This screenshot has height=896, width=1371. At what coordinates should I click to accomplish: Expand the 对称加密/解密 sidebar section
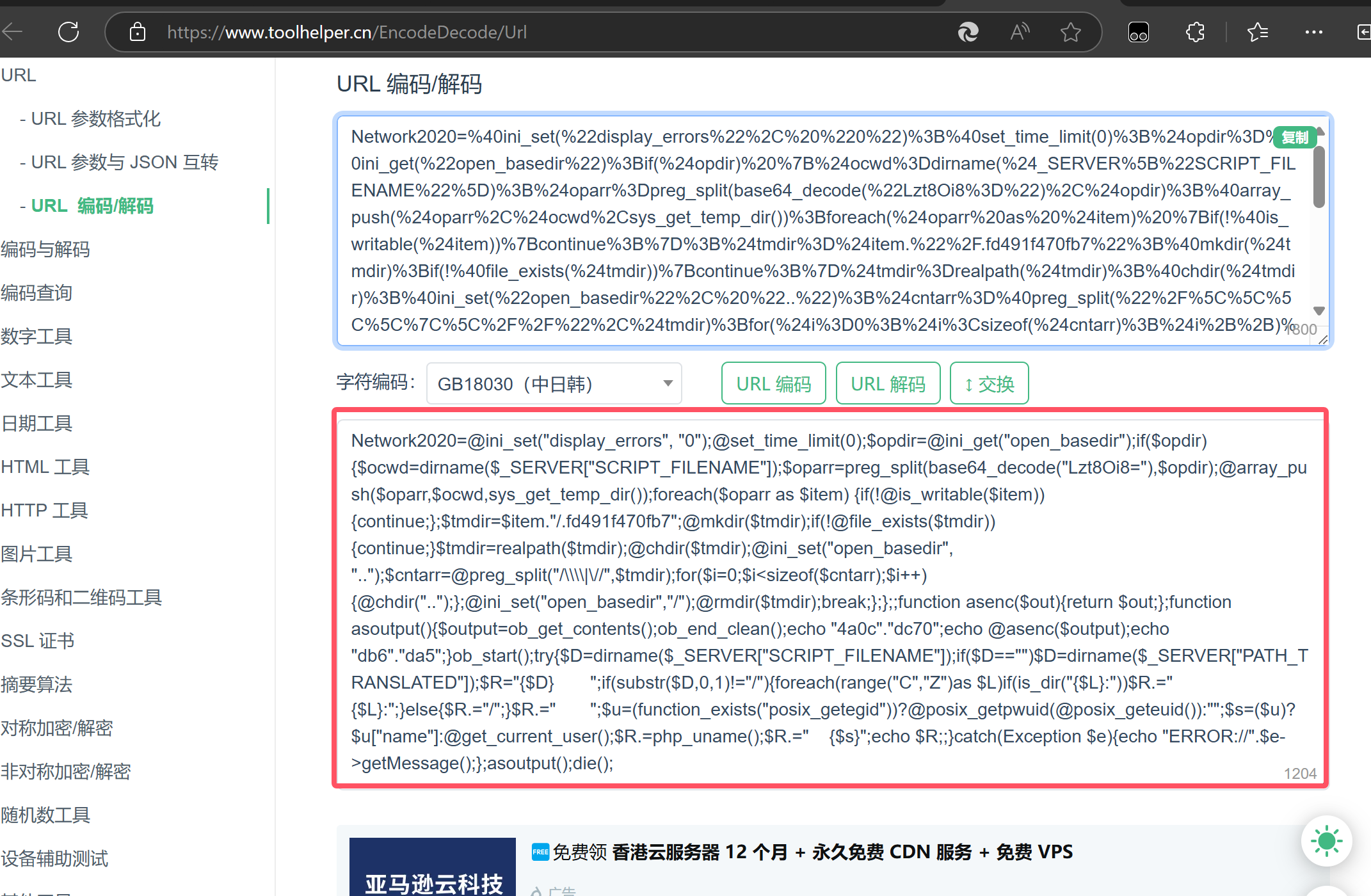point(57,728)
